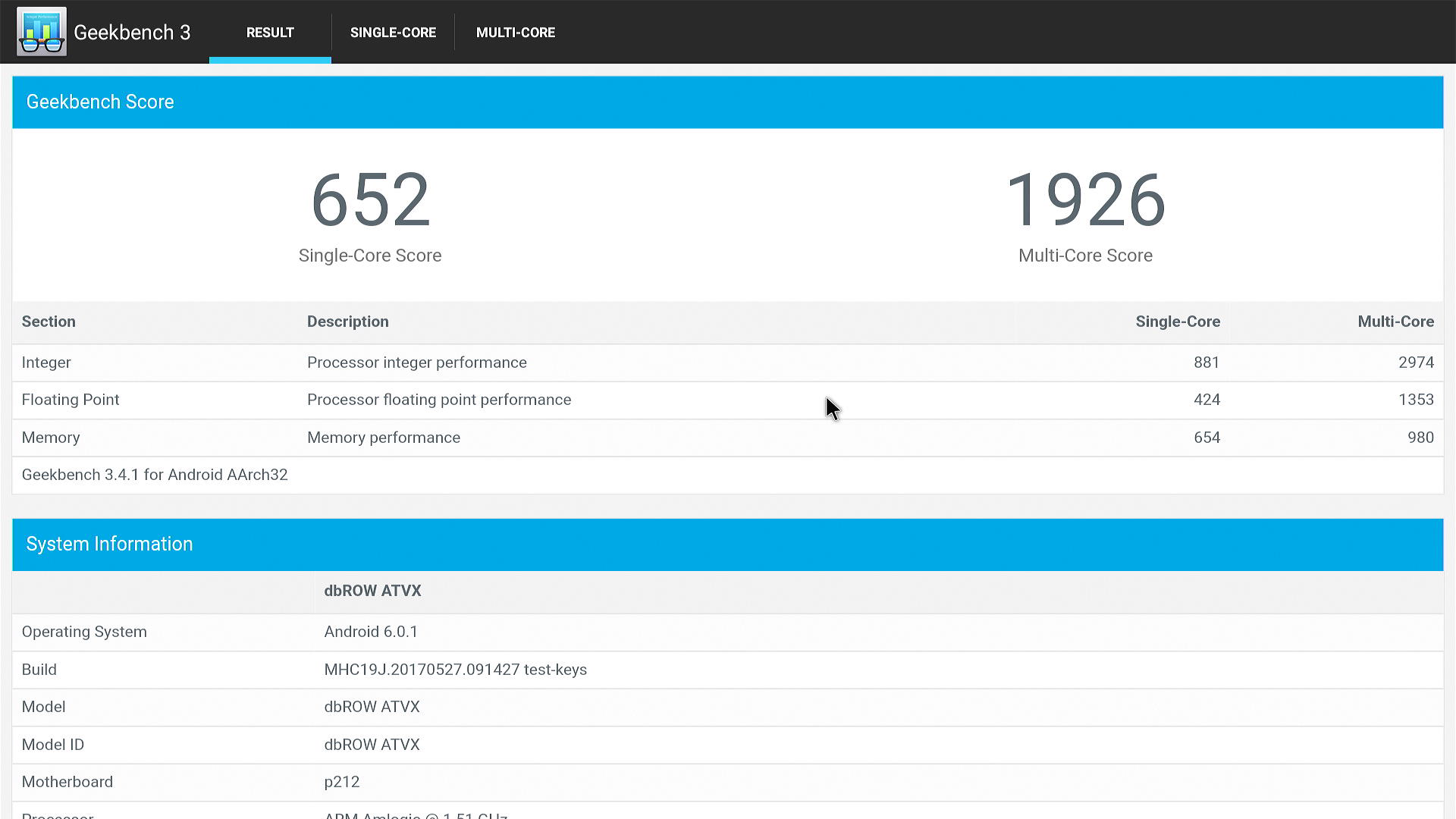Switch to the MULTI-CORE tab
The image size is (1456, 819).
516,33
